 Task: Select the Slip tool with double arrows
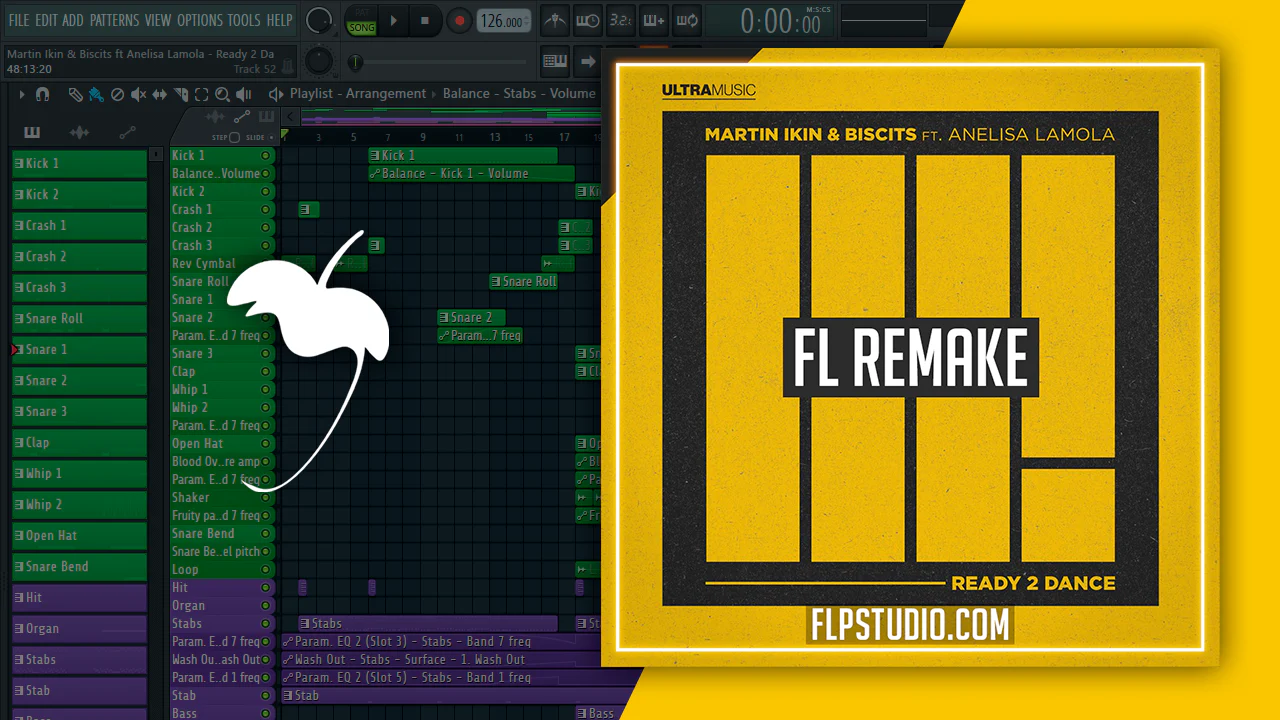[159, 94]
